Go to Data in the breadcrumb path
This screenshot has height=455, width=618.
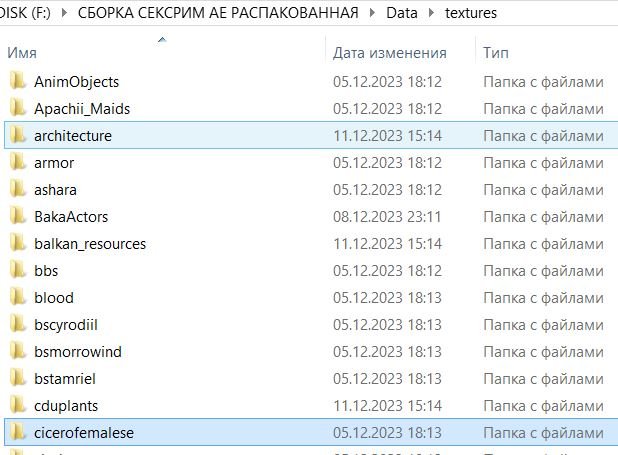tap(402, 14)
